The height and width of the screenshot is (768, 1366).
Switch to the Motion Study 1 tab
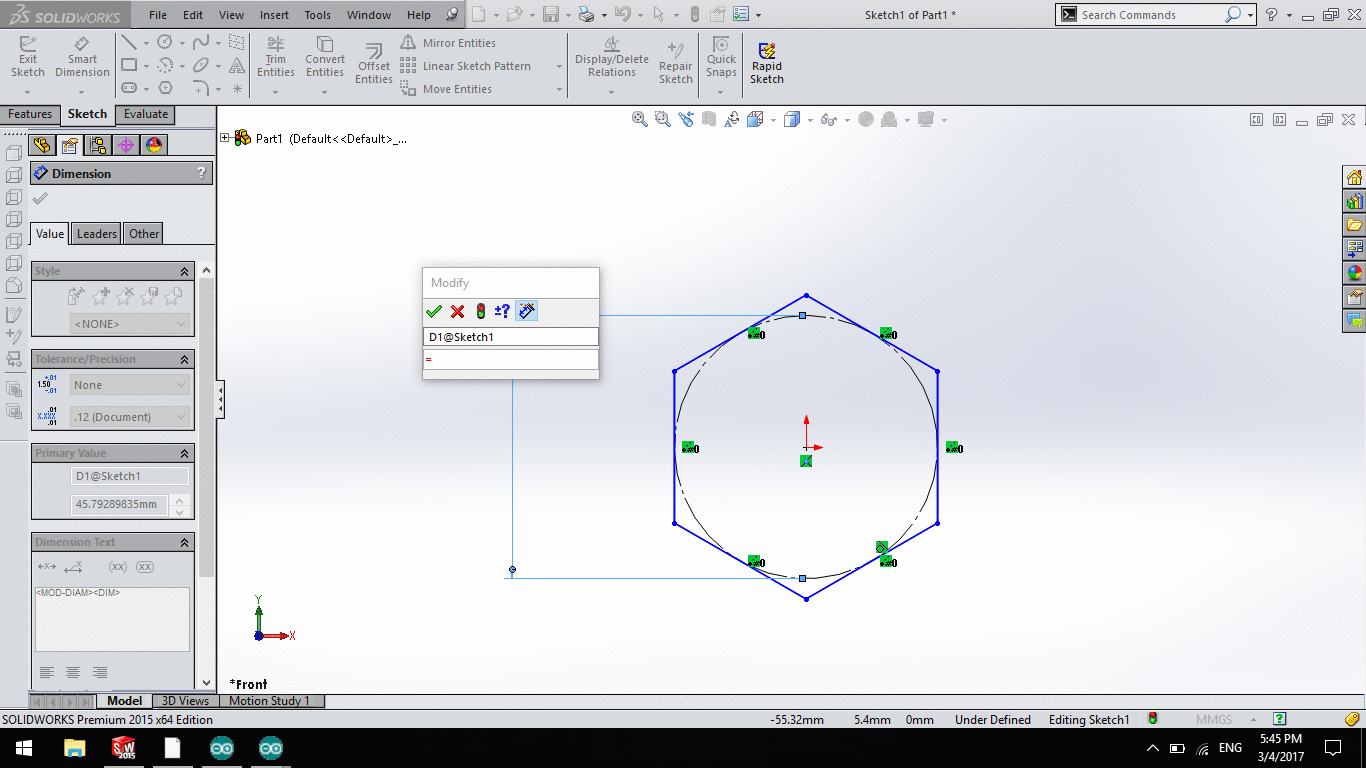(270, 701)
